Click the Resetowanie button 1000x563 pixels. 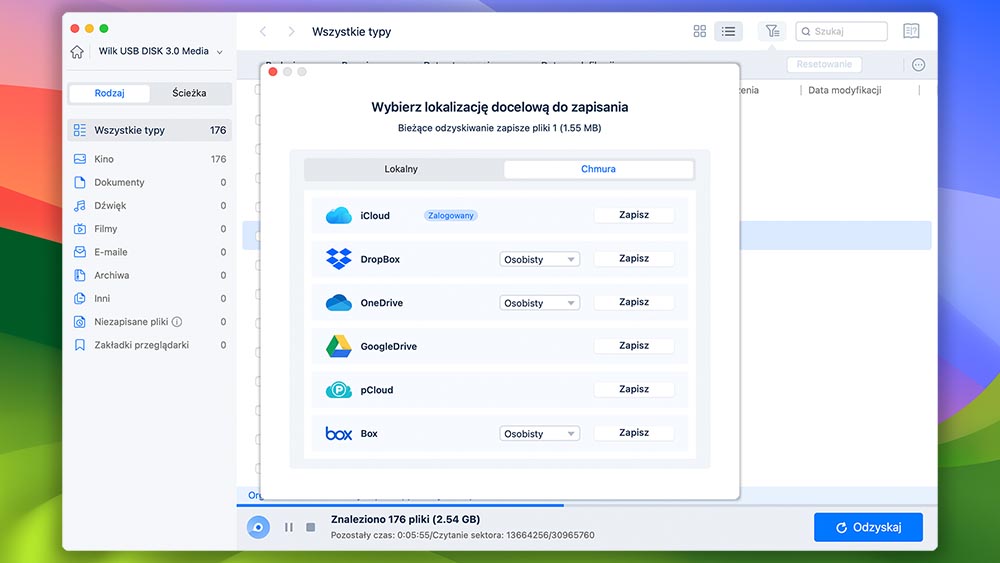(x=824, y=64)
